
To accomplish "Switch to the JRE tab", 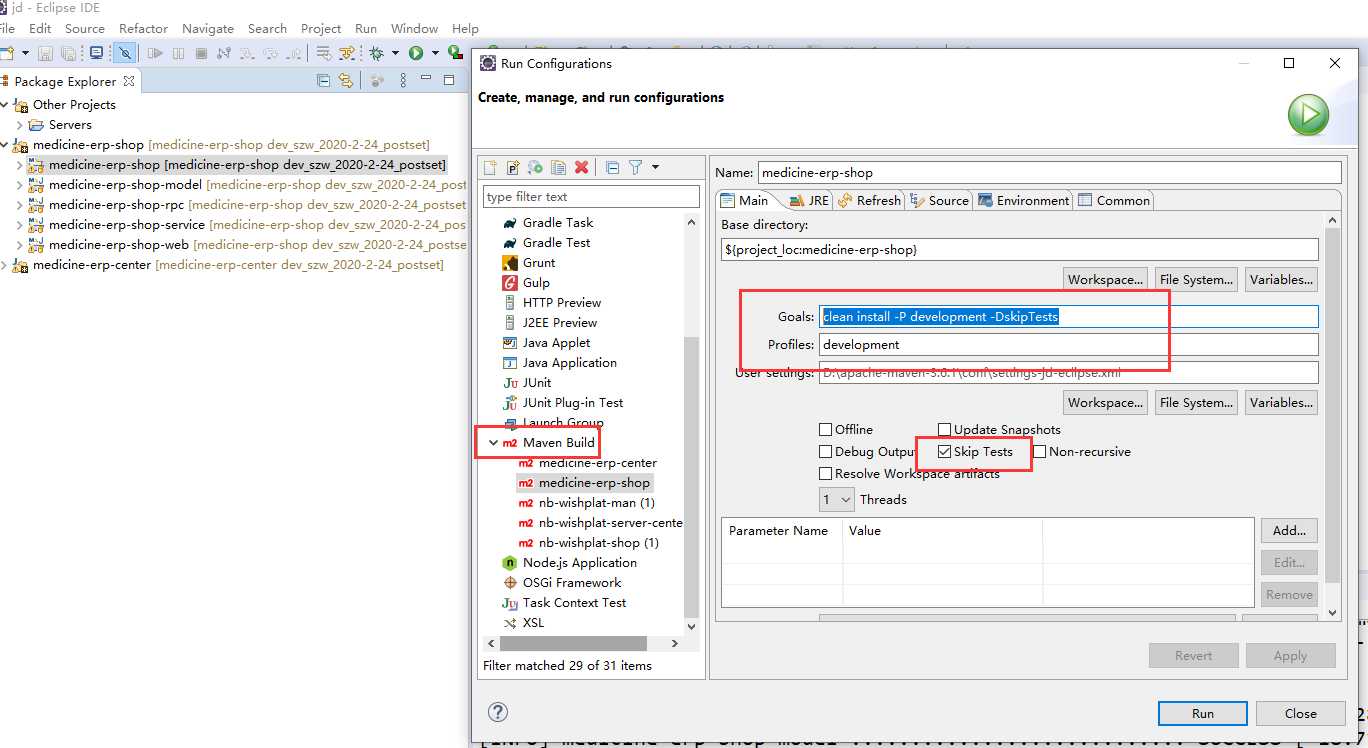I will (x=809, y=200).
